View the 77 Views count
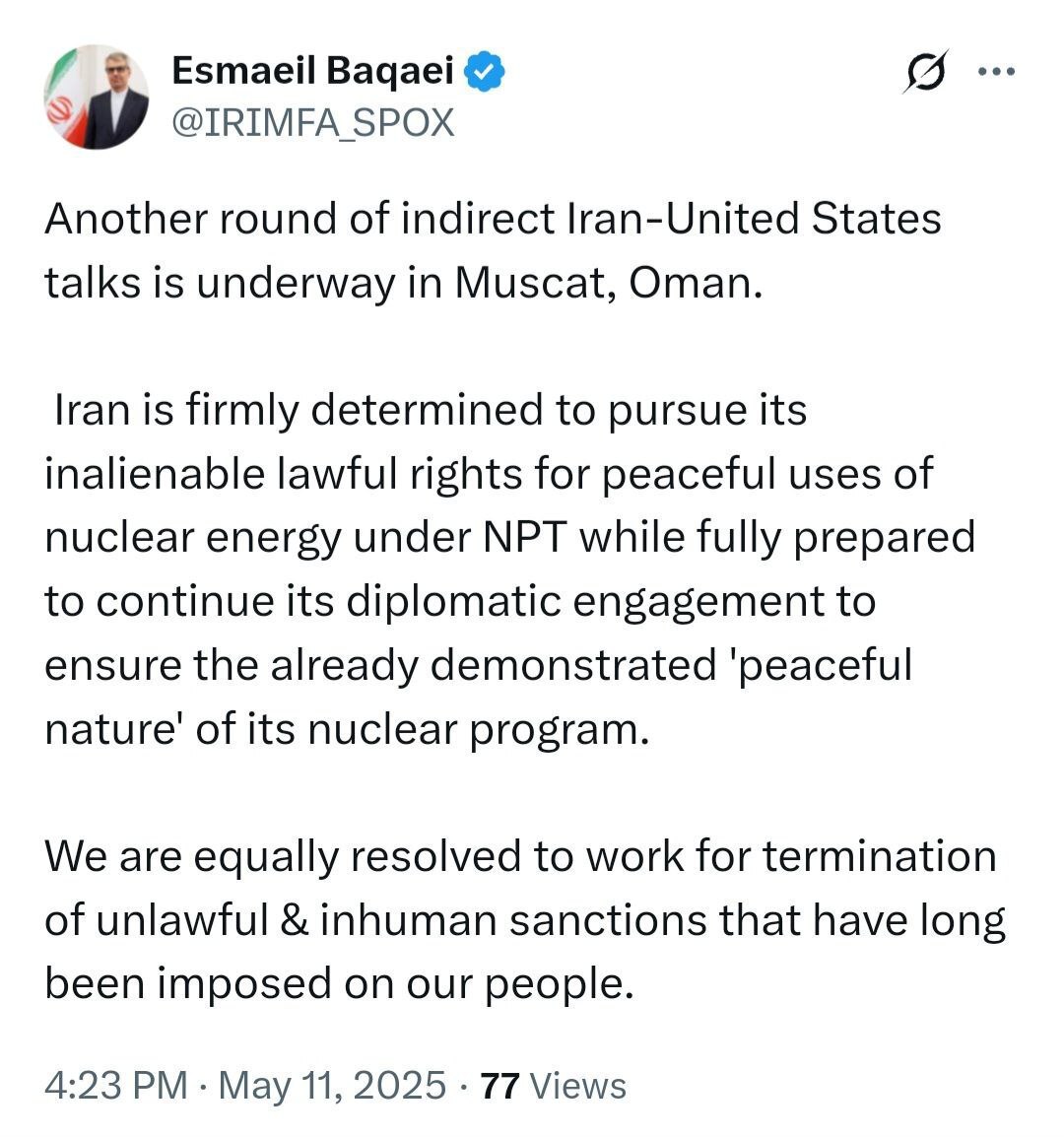The image size is (1064, 1137). click(553, 1085)
